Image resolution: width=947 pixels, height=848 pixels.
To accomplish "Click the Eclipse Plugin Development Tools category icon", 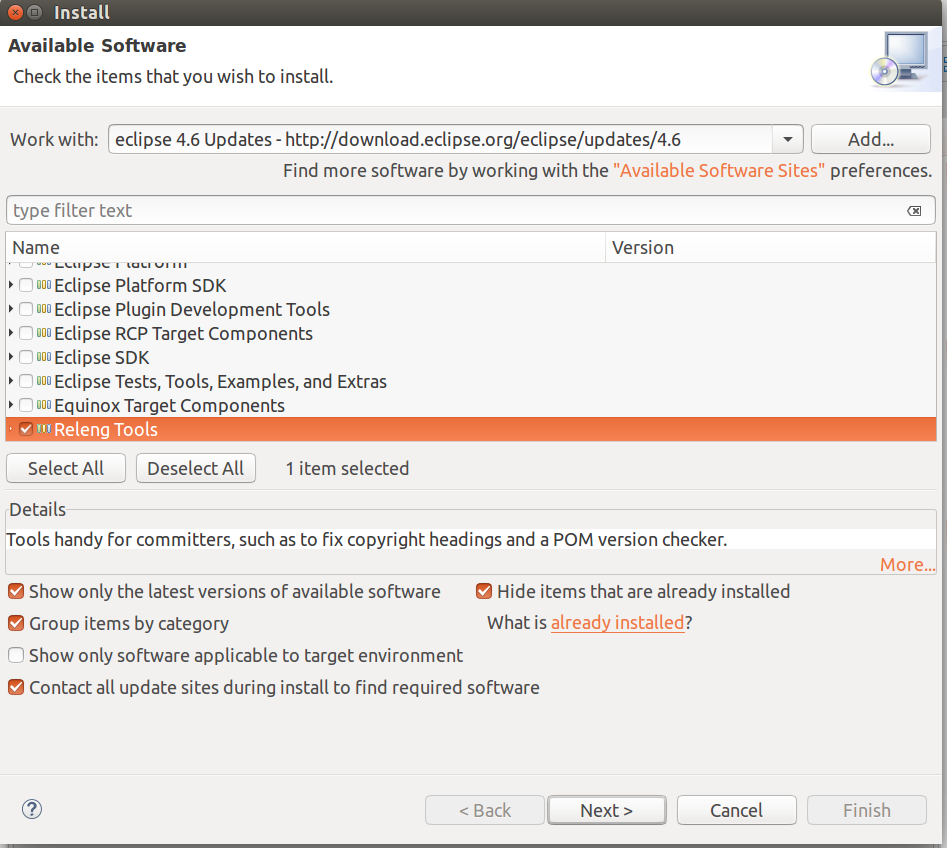I will click(x=43, y=309).
